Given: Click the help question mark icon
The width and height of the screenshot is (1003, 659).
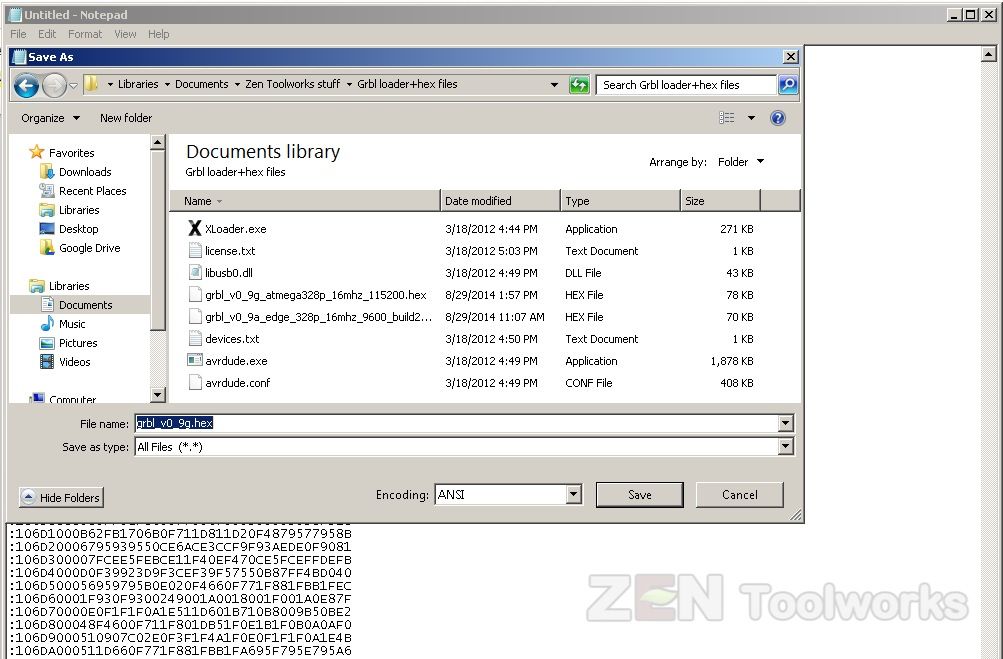Looking at the screenshot, I should coord(778,118).
